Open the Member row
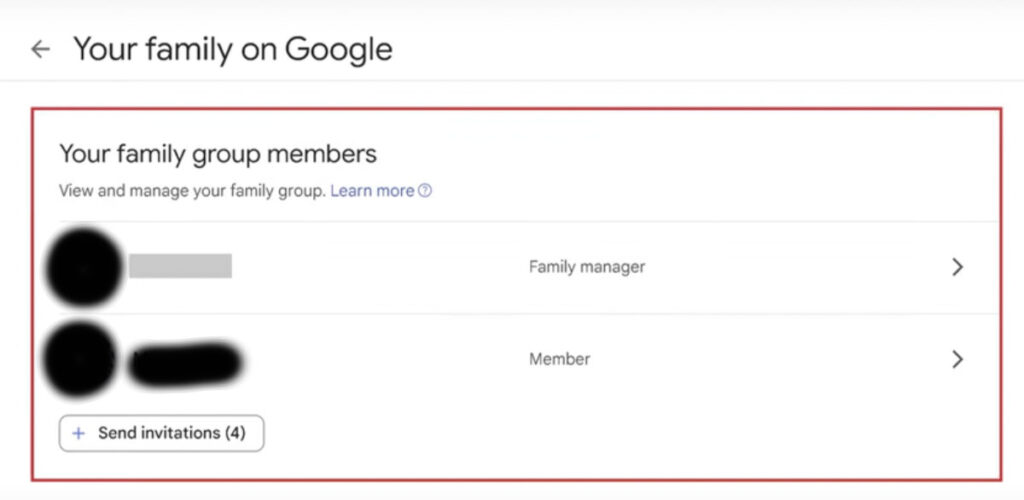This screenshot has width=1024, height=500. (x=516, y=359)
